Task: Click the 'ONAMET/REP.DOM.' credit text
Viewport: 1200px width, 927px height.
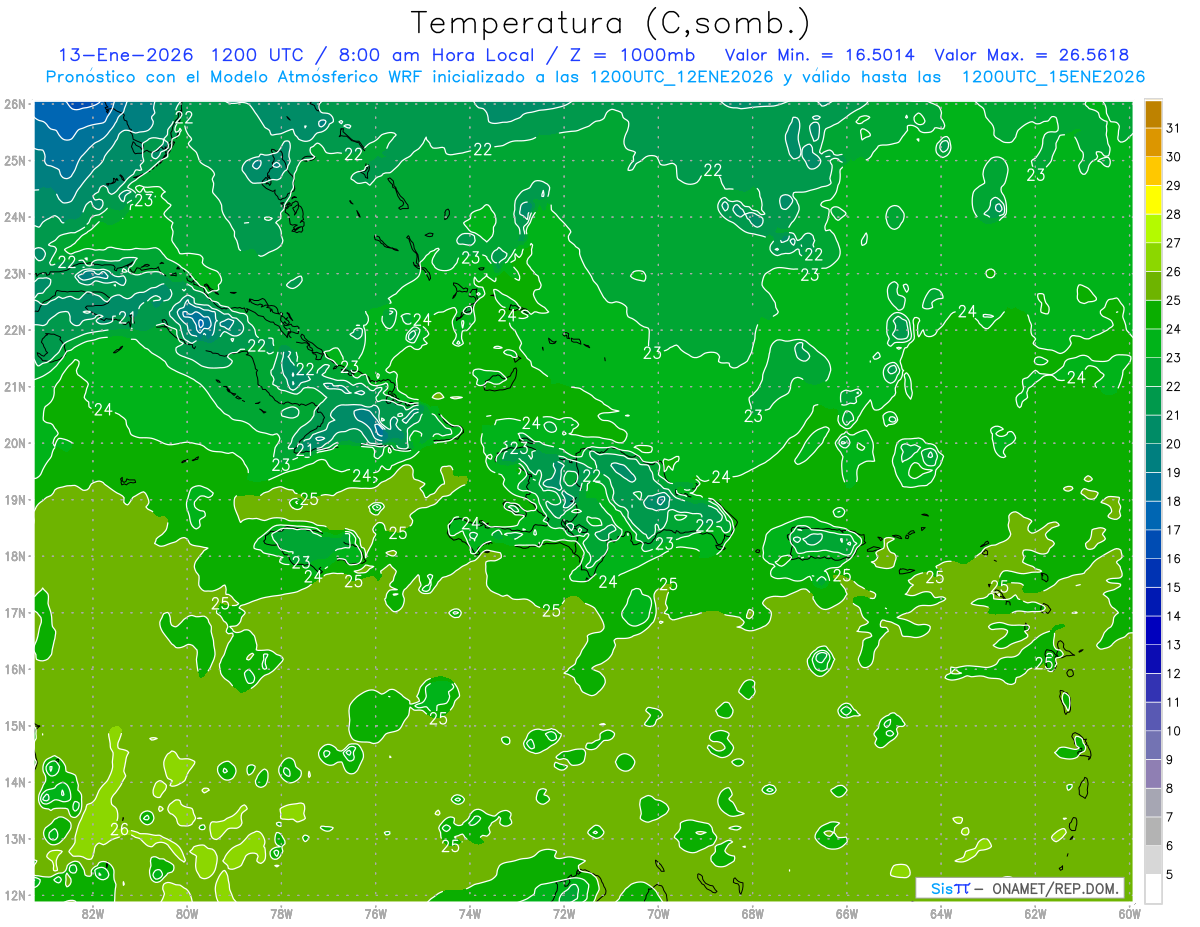Action: click(1056, 888)
